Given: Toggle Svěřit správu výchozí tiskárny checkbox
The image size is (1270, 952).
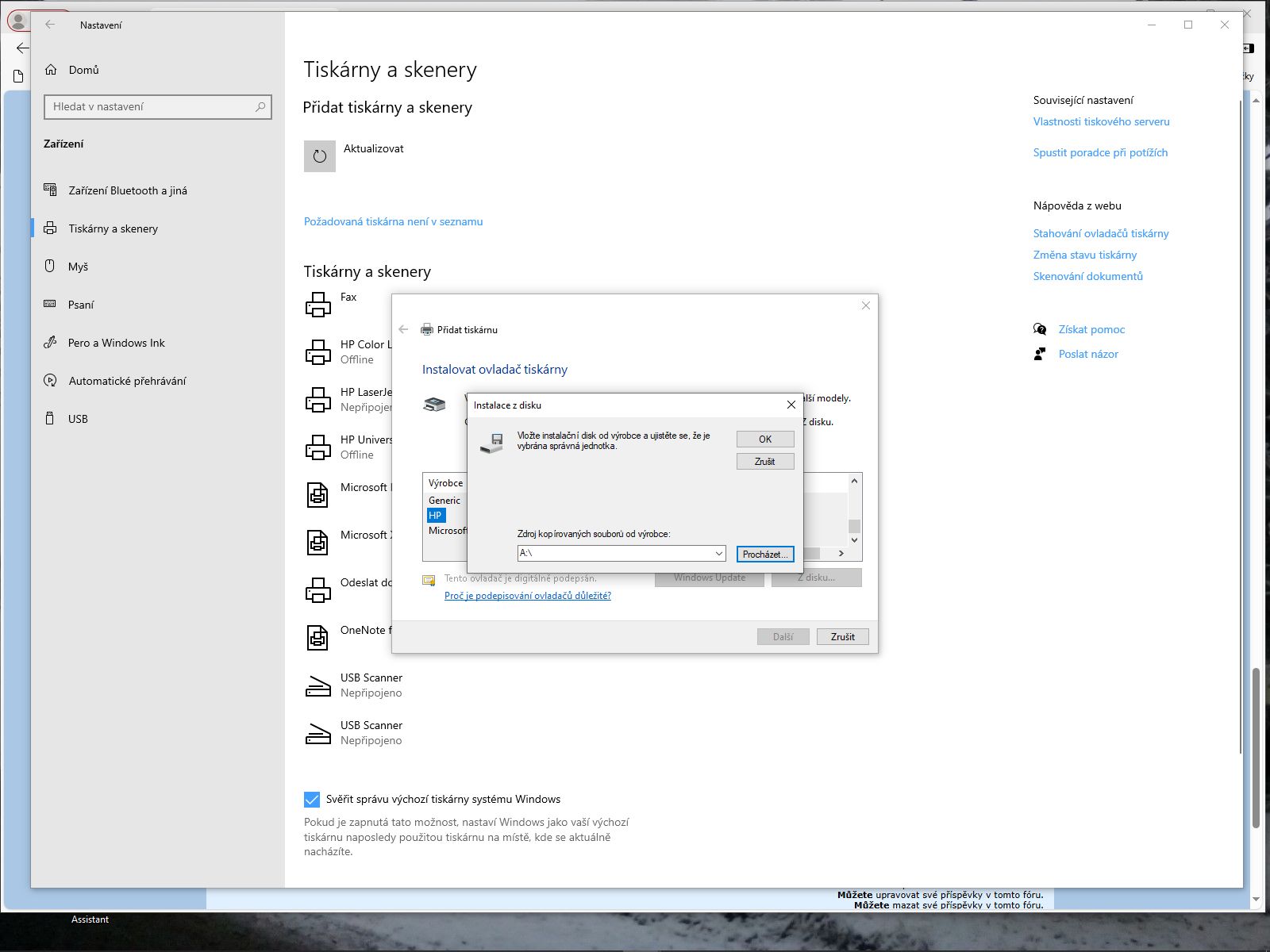Looking at the screenshot, I should pyautogui.click(x=312, y=799).
